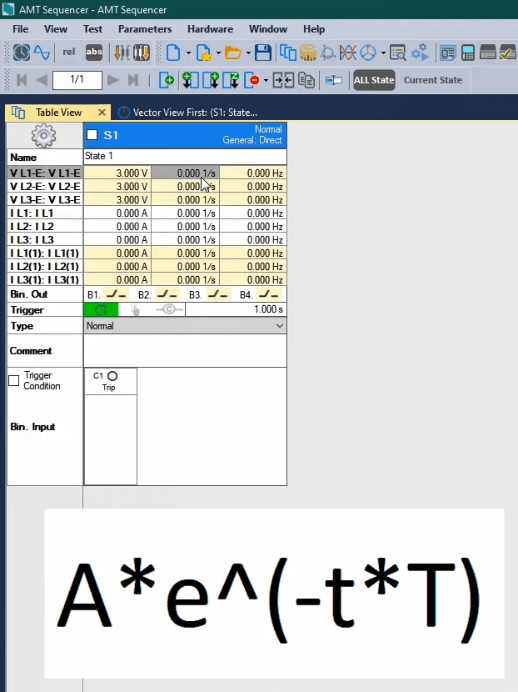Screen dimensions: 518x692
Task: Click the new blank document icon
Action: pyautogui.click(x=173, y=53)
